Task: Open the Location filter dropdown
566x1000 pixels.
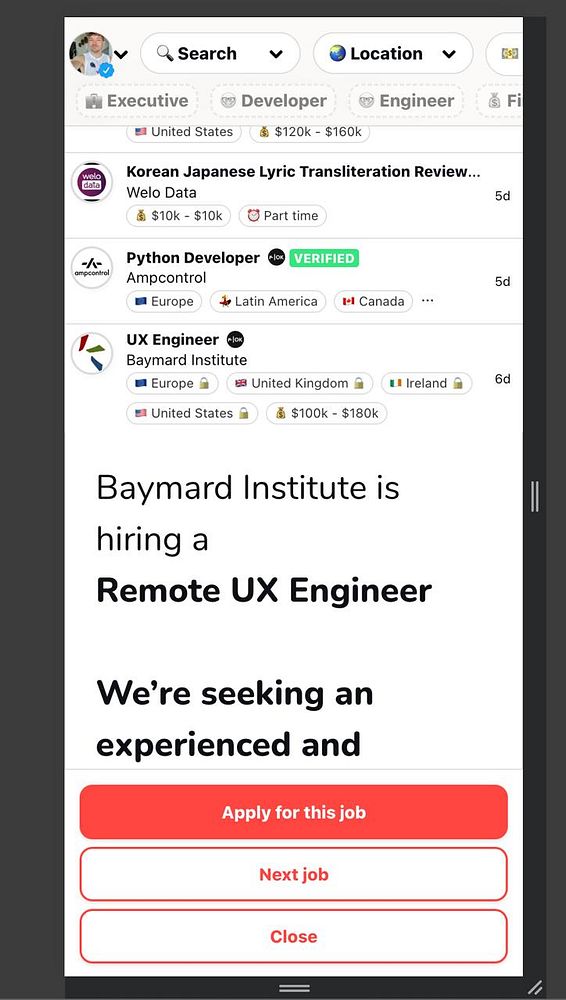Action: click(x=393, y=54)
